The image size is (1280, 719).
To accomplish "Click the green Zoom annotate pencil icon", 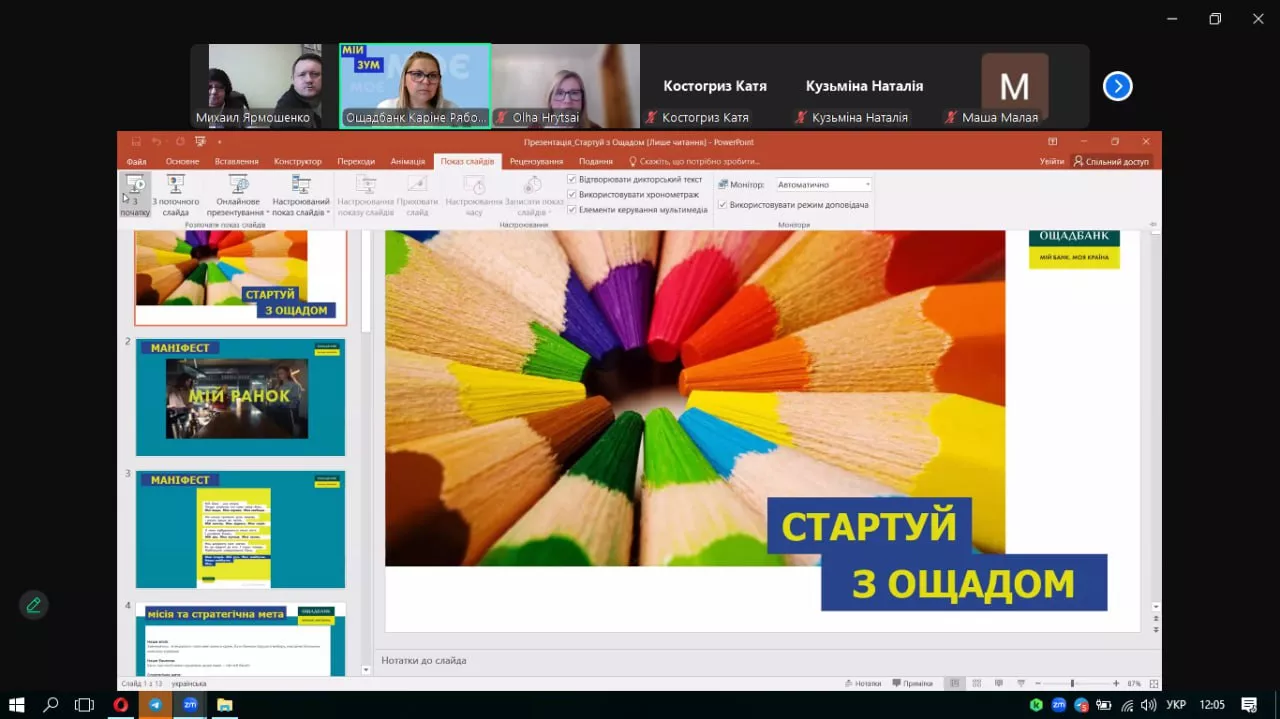I will click(34, 605).
